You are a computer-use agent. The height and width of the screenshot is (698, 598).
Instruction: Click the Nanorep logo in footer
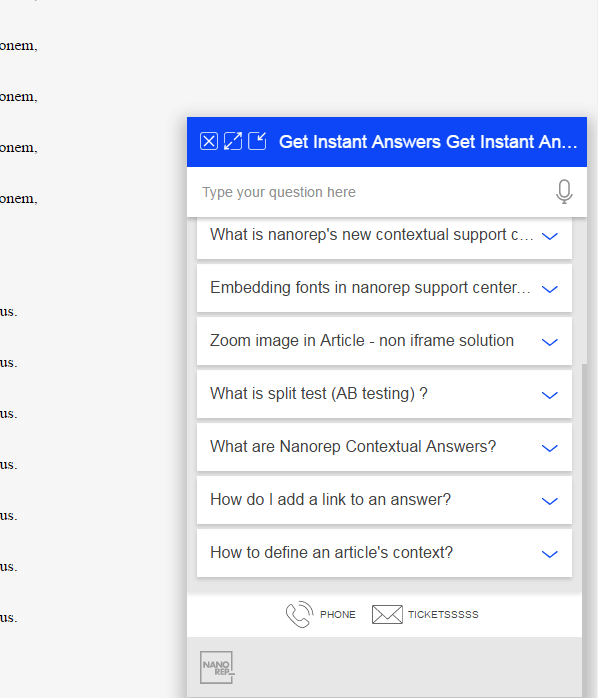click(217, 667)
